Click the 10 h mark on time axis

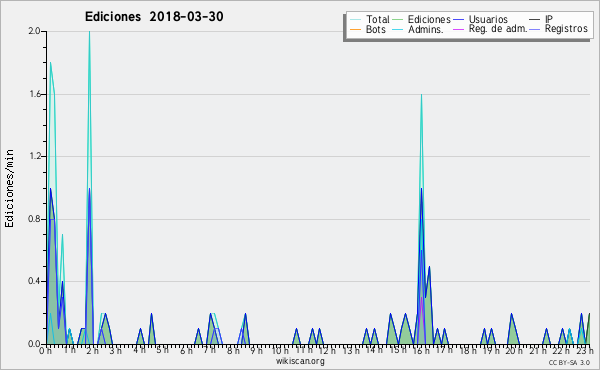(280, 351)
